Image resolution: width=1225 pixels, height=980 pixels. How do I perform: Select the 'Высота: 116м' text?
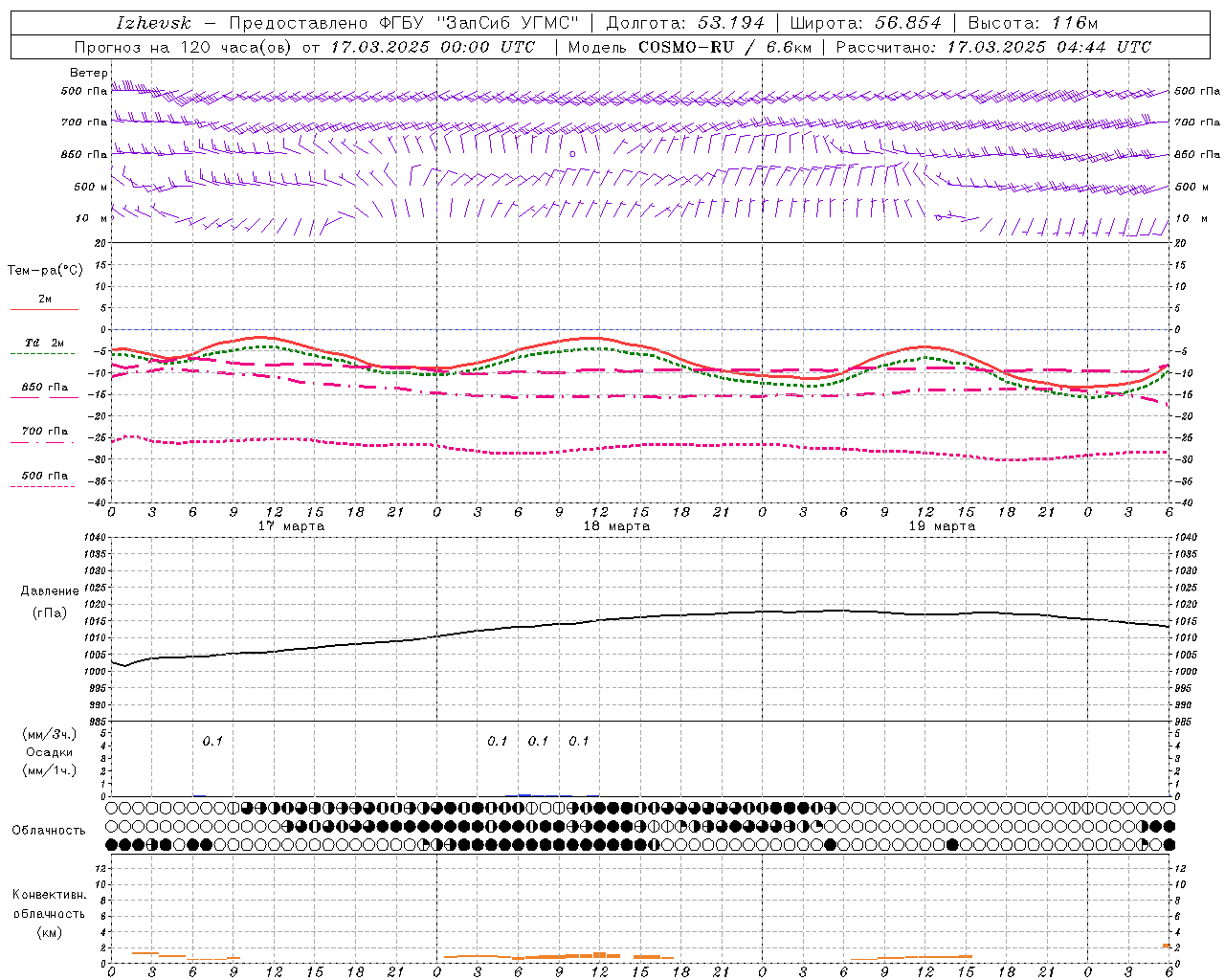tap(1034, 23)
